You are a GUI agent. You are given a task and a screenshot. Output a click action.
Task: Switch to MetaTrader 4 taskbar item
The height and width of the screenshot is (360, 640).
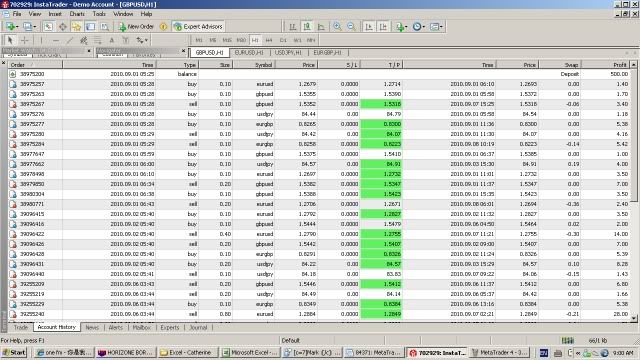[499, 353]
